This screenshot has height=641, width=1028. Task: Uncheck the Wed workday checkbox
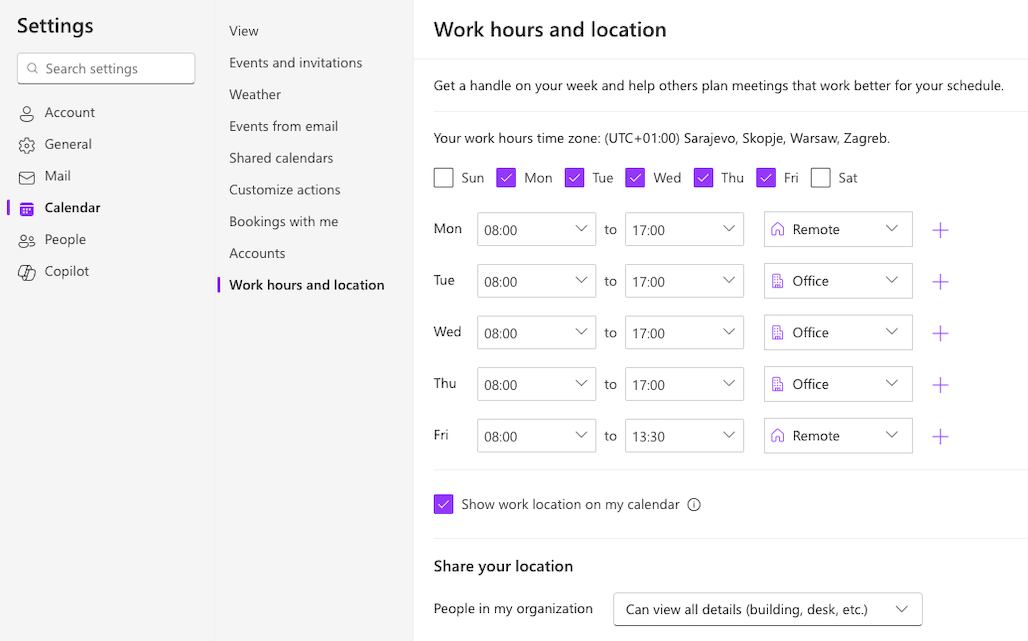[x=635, y=178]
